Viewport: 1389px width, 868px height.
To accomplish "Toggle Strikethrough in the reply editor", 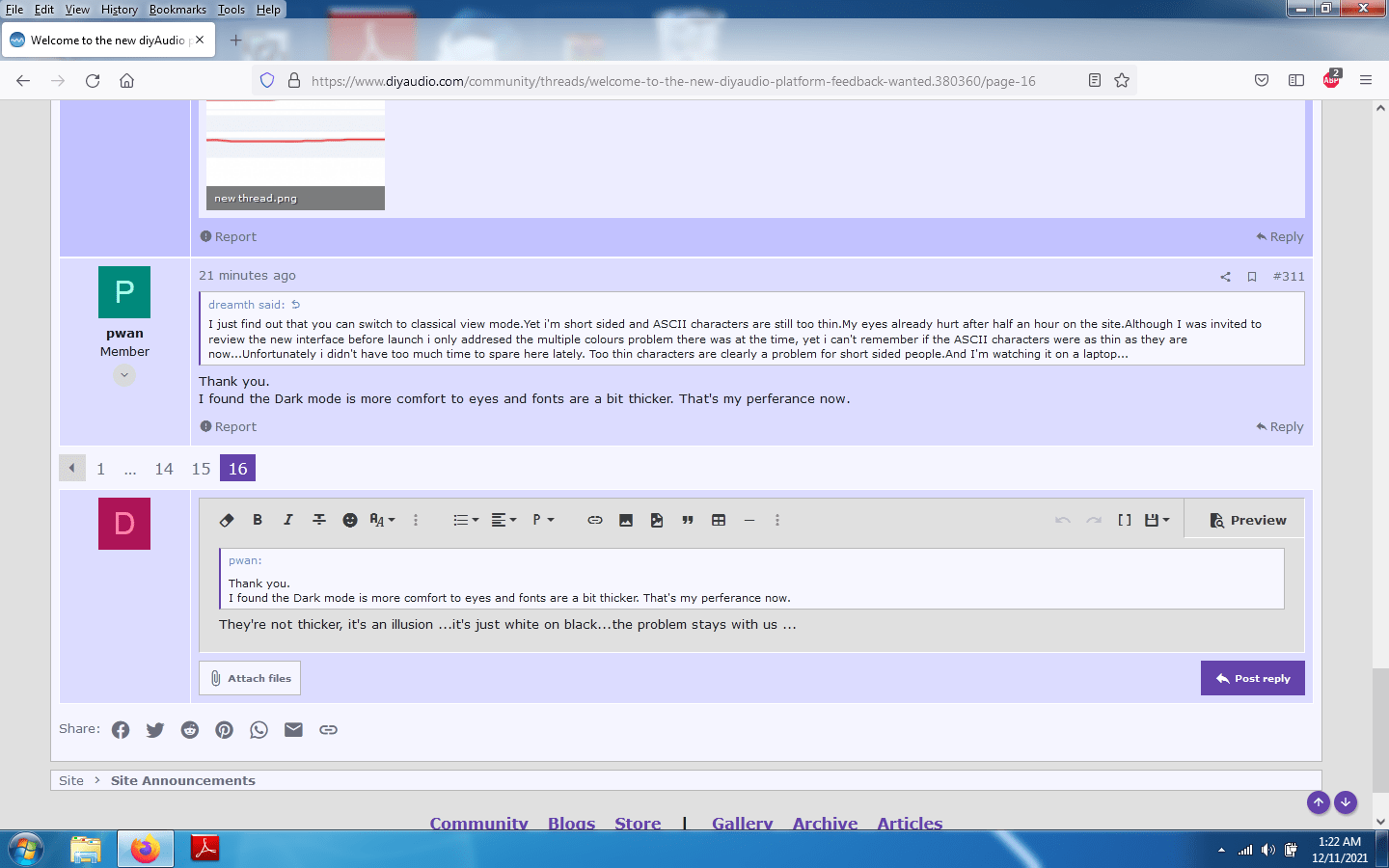I will click(x=319, y=520).
